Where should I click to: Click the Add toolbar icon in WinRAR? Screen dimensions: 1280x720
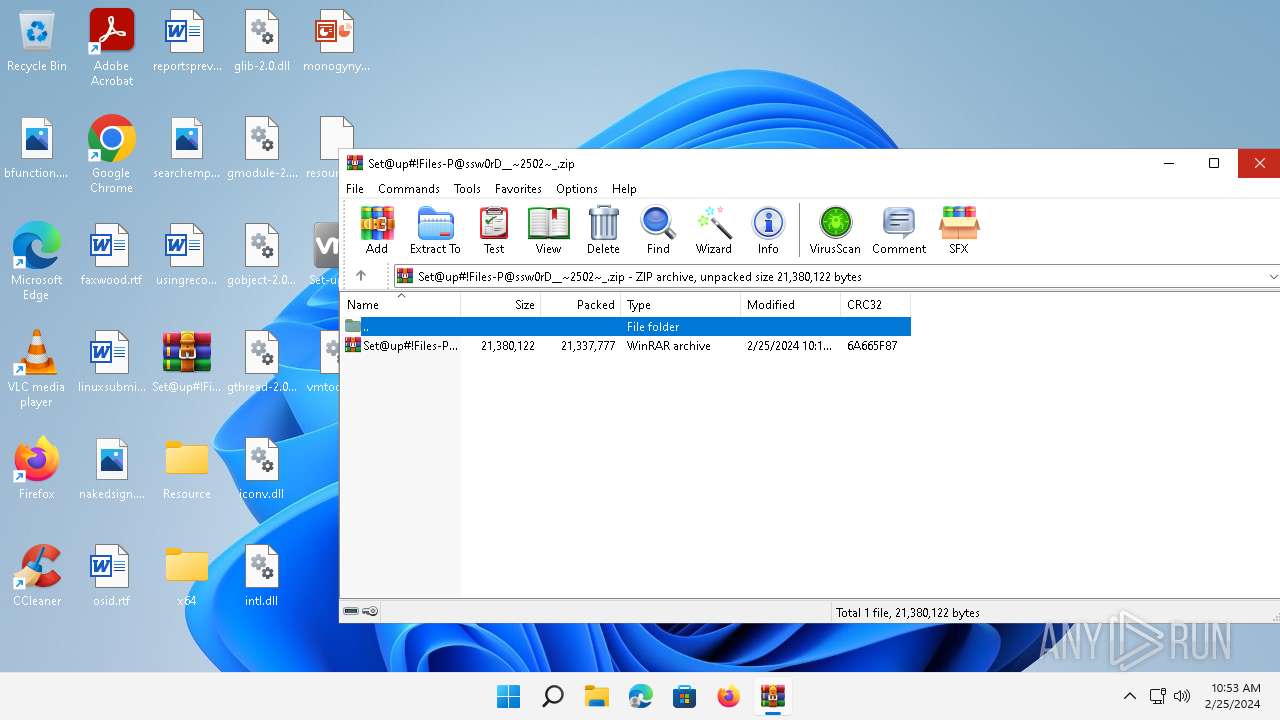point(377,231)
